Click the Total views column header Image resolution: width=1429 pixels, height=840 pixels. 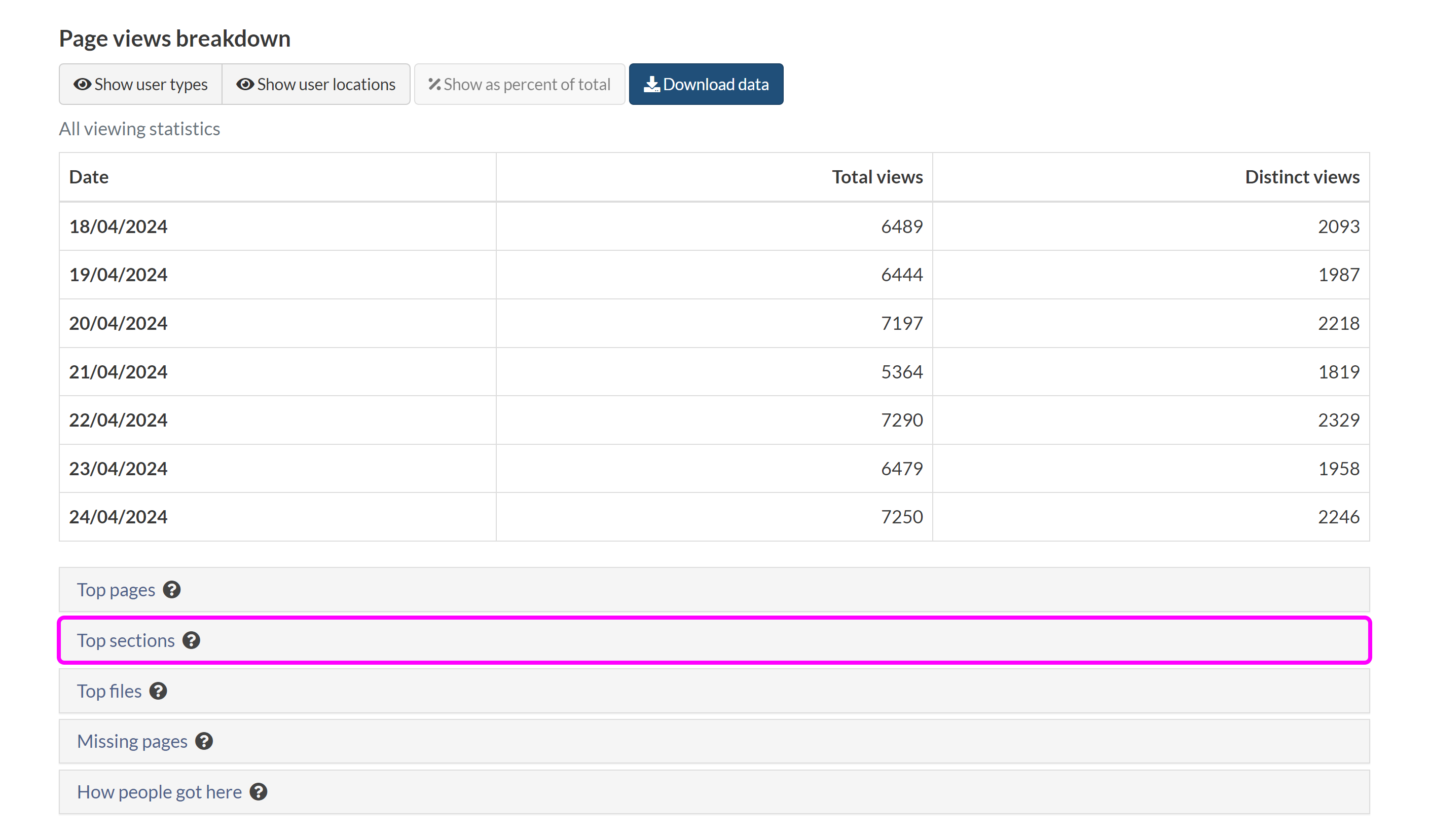coord(876,177)
